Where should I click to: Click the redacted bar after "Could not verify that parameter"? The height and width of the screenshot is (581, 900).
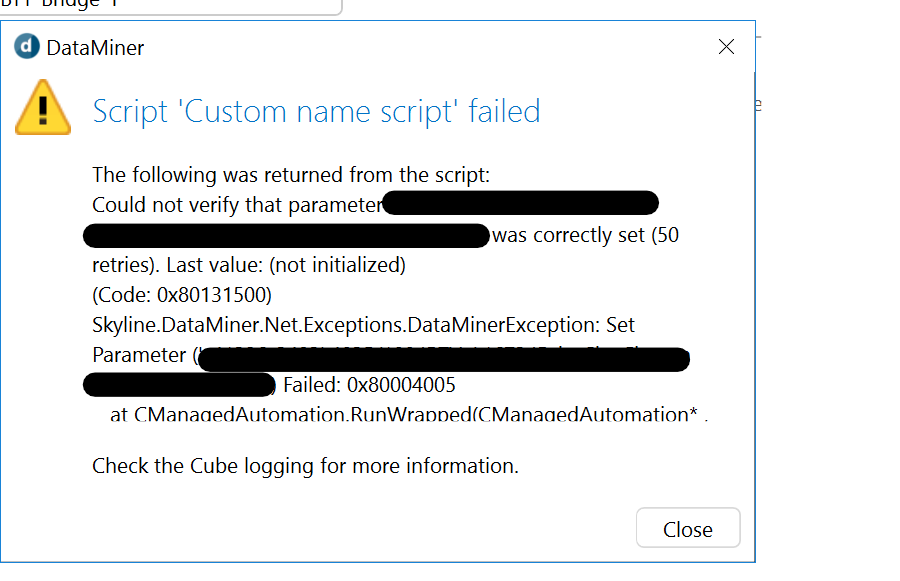[x=521, y=203]
